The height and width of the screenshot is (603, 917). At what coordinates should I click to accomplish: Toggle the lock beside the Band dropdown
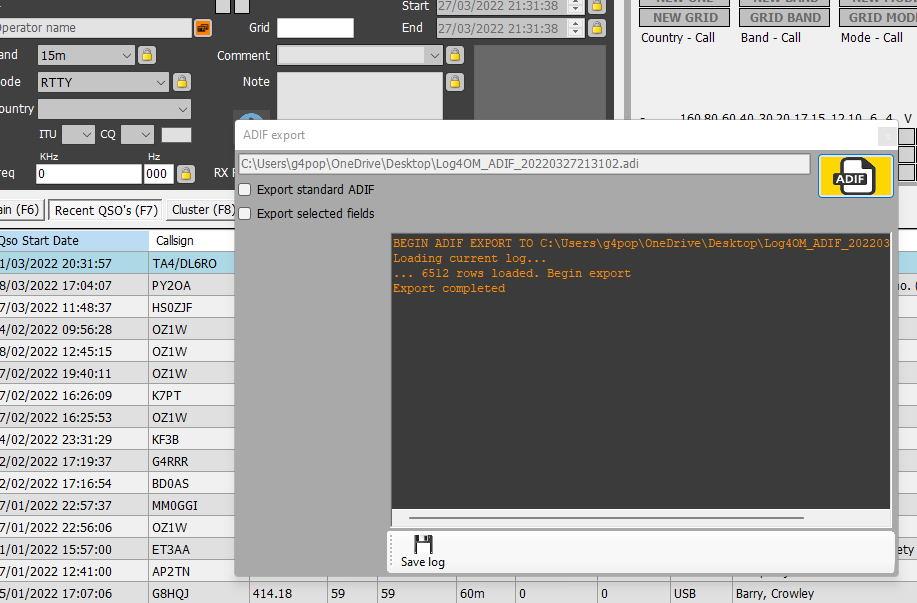[x=147, y=55]
